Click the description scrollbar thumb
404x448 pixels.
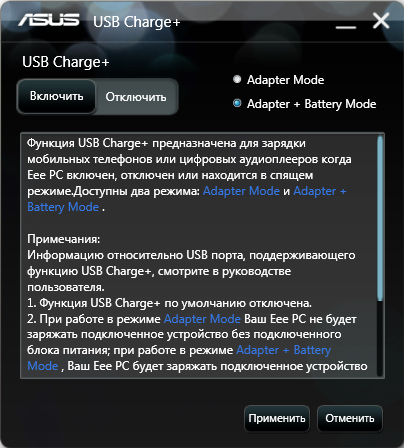coord(380,218)
